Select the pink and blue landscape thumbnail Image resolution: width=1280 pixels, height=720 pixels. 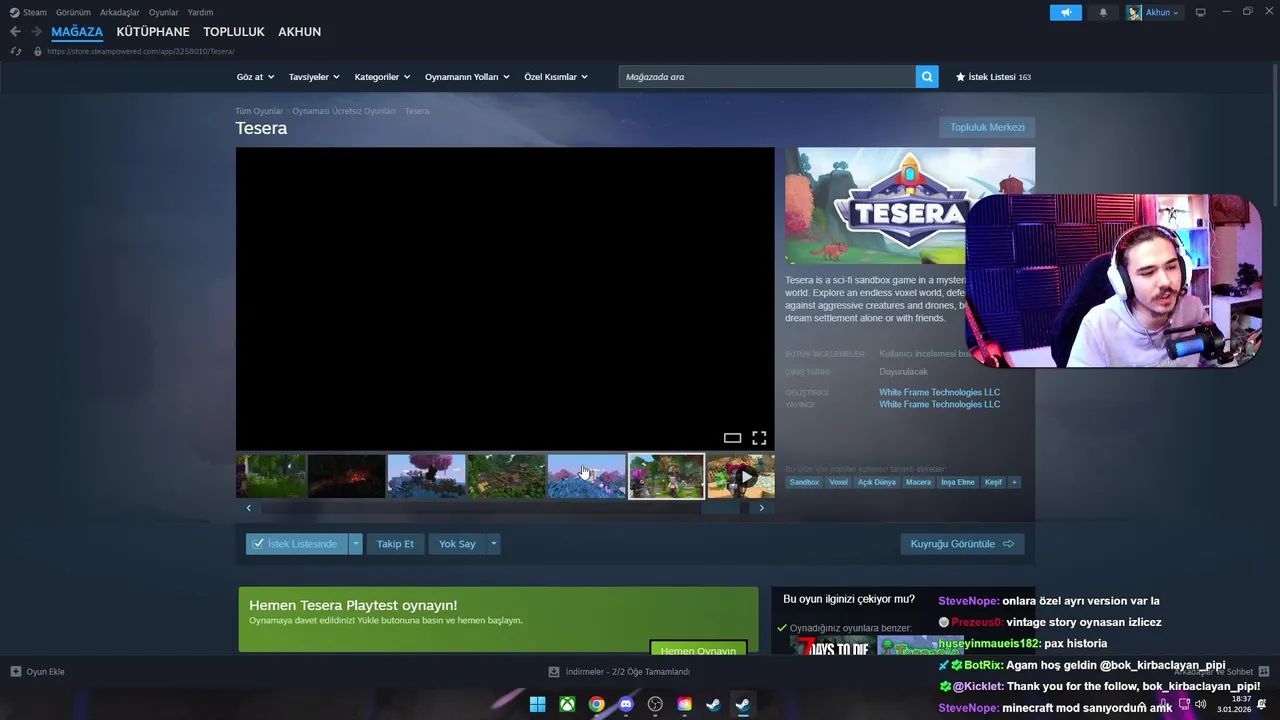click(586, 476)
